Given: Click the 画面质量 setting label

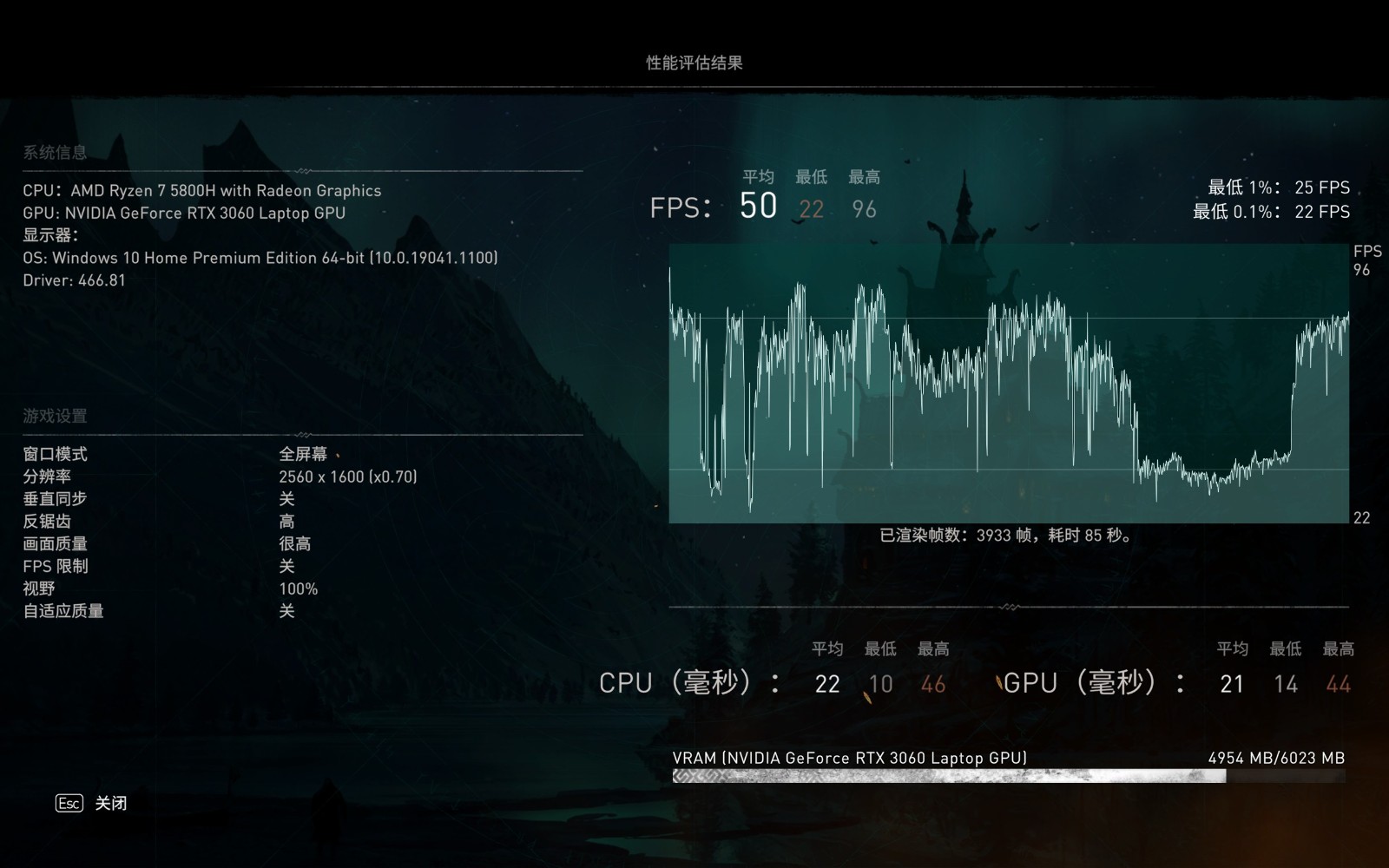Looking at the screenshot, I should (x=55, y=544).
